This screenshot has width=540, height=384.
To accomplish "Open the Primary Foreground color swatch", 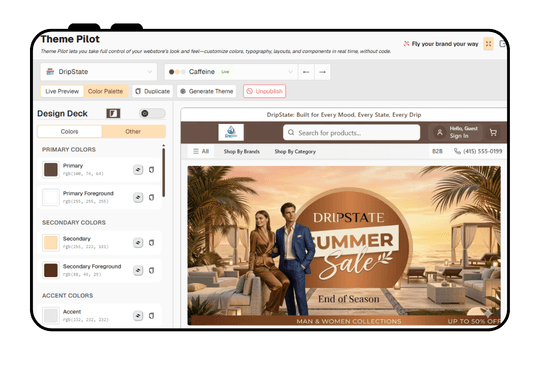I will [51, 197].
